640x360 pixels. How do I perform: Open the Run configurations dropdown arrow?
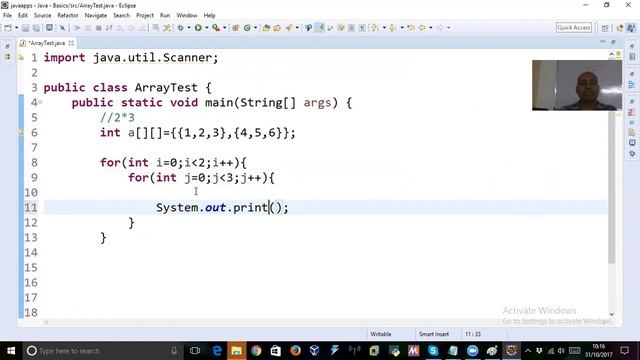[x=207, y=28]
